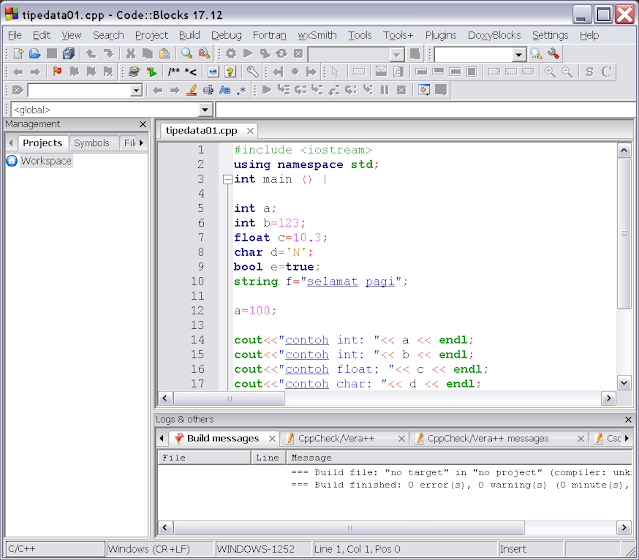
Task: Click the Doxygen block comment icon
Action: [173, 72]
